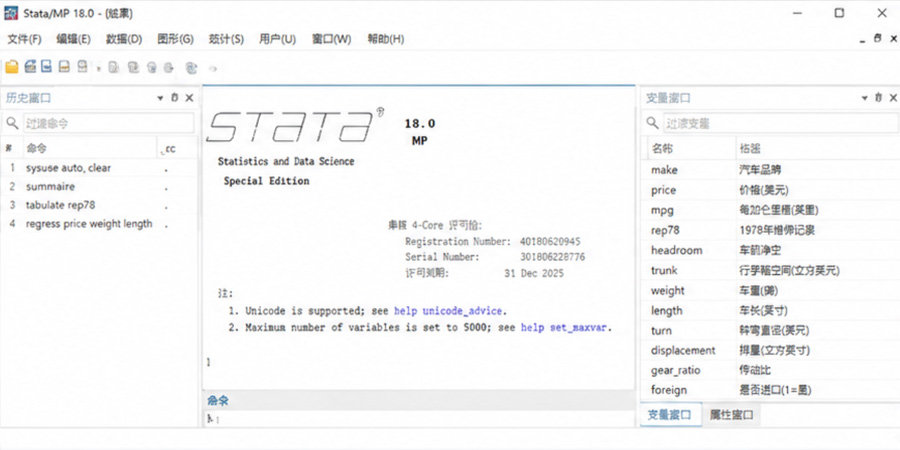Switch to the 变量窗口 tab
Screen dimensions: 900x450
(670, 414)
